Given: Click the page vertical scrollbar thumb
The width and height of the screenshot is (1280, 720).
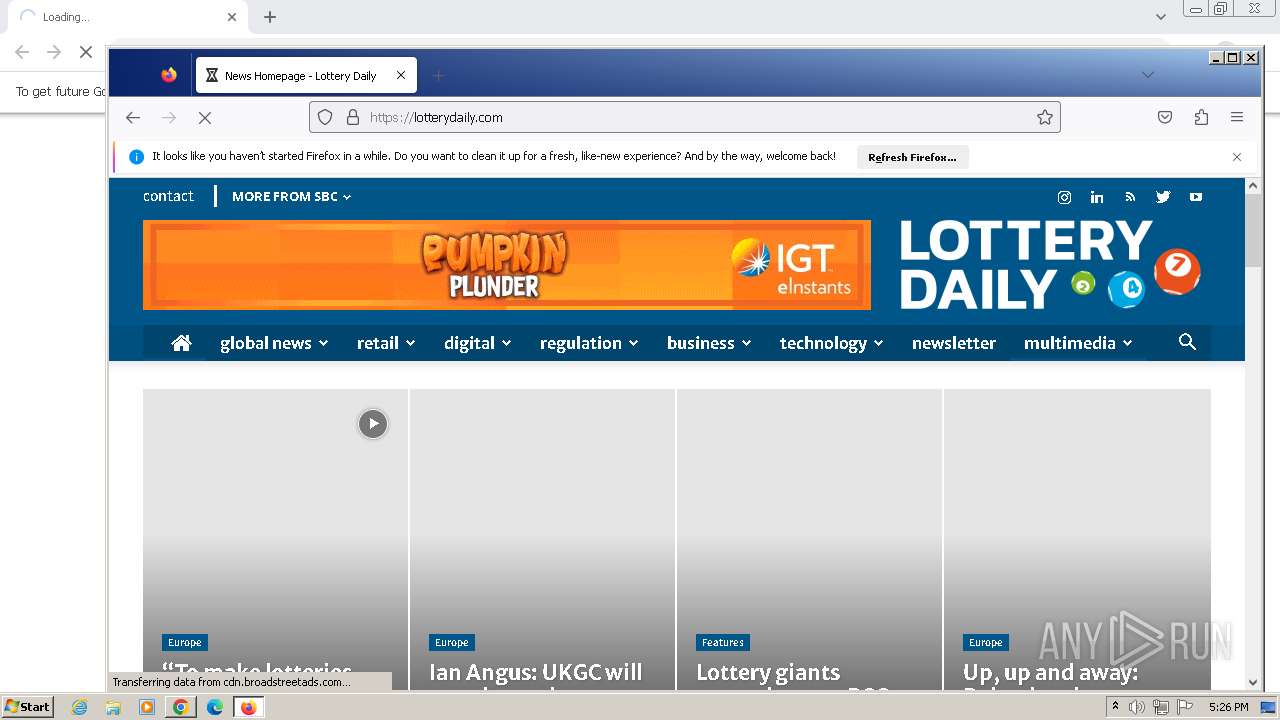Looking at the screenshot, I should [x=1253, y=231].
